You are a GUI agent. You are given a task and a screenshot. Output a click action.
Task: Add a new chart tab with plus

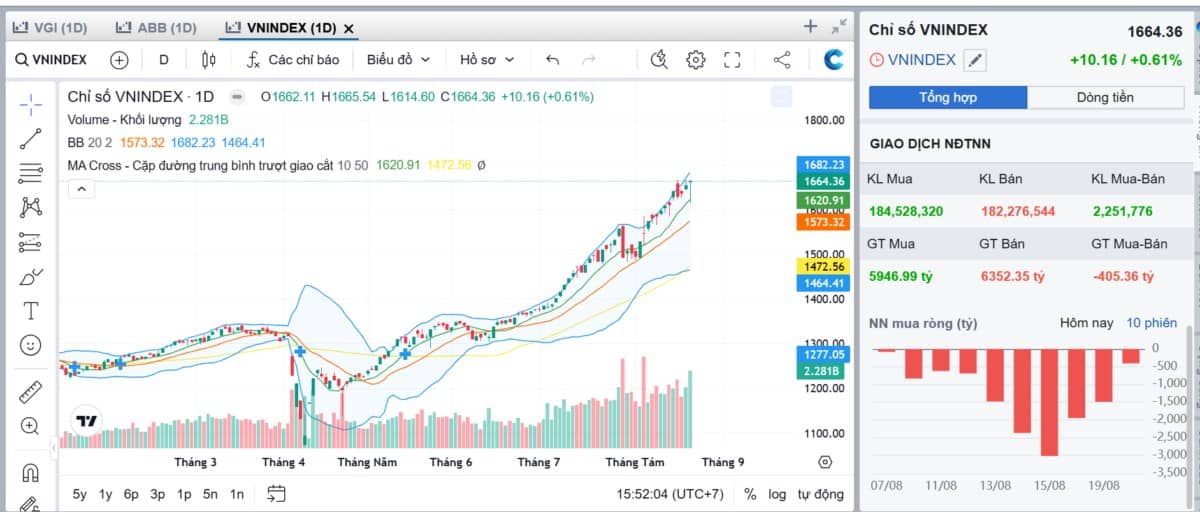811,27
